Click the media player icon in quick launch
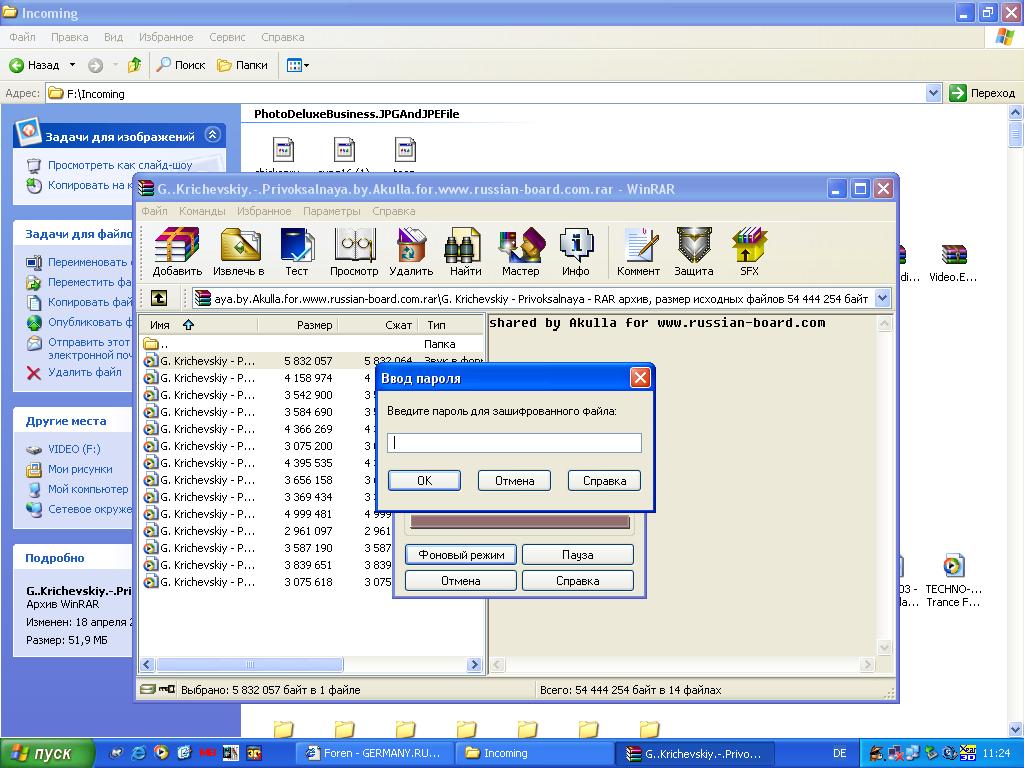This screenshot has width=1024, height=768. pos(161,753)
